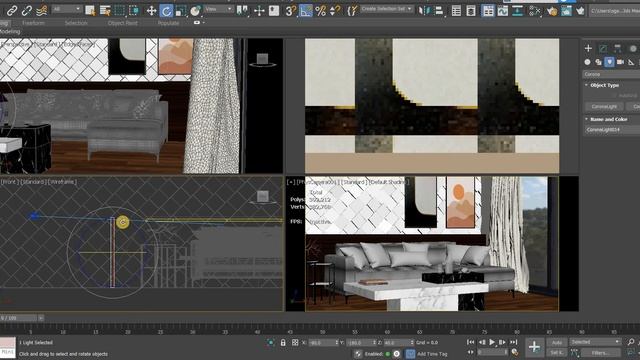Screen dimensions: 640x360
Task: Open the Corona light type dropdown
Action: (611, 74)
